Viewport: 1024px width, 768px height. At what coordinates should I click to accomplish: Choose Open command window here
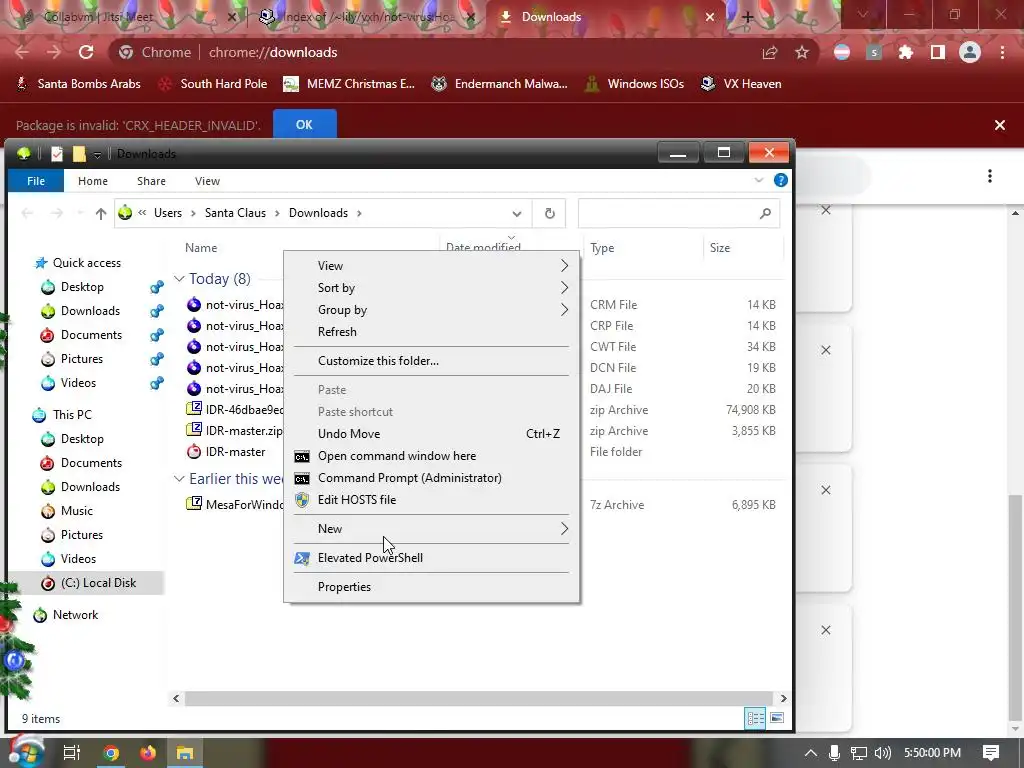pos(432,456)
